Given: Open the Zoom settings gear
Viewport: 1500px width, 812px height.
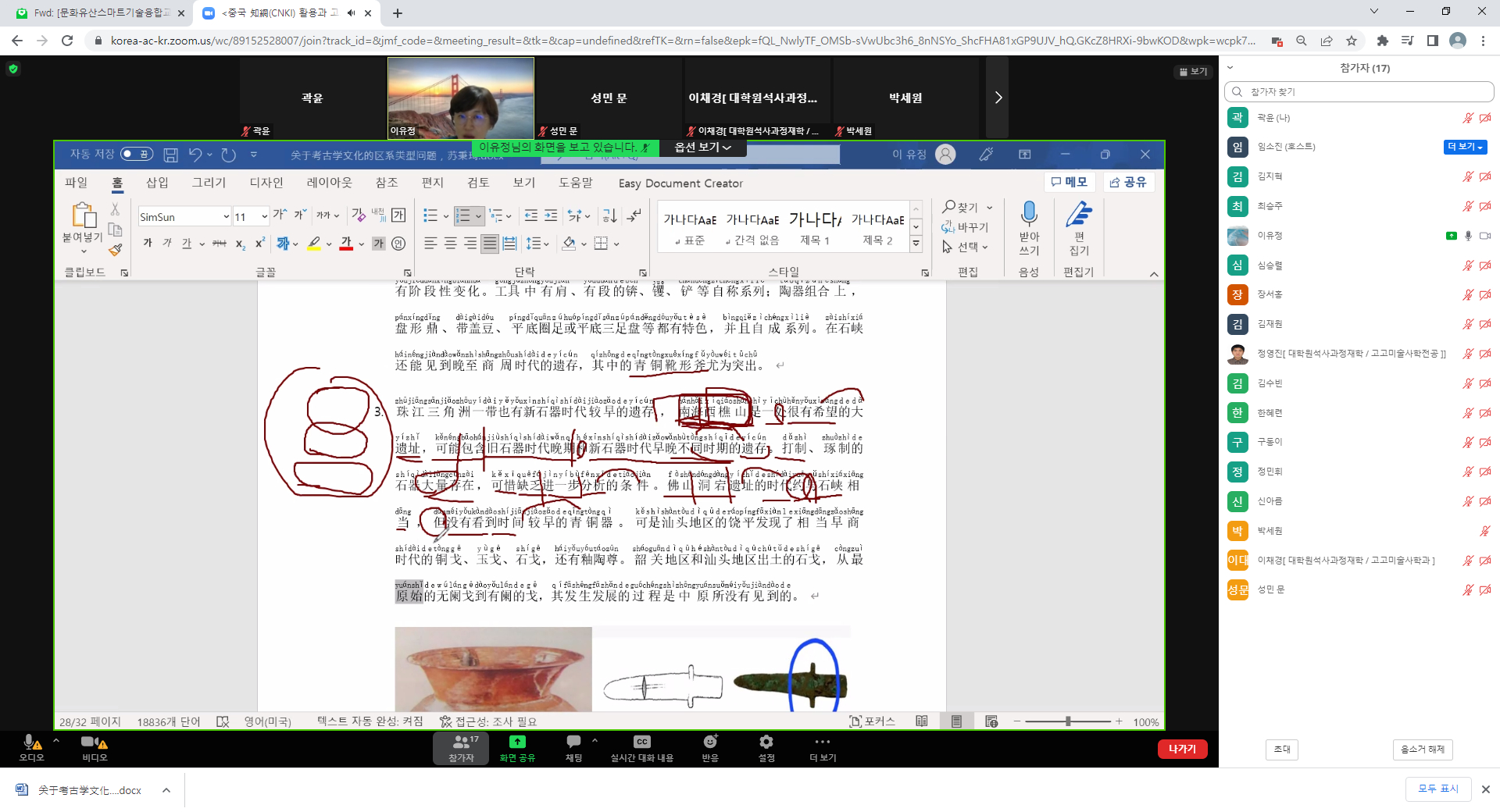Looking at the screenshot, I should pyautogui.click(x=766, y=743).
